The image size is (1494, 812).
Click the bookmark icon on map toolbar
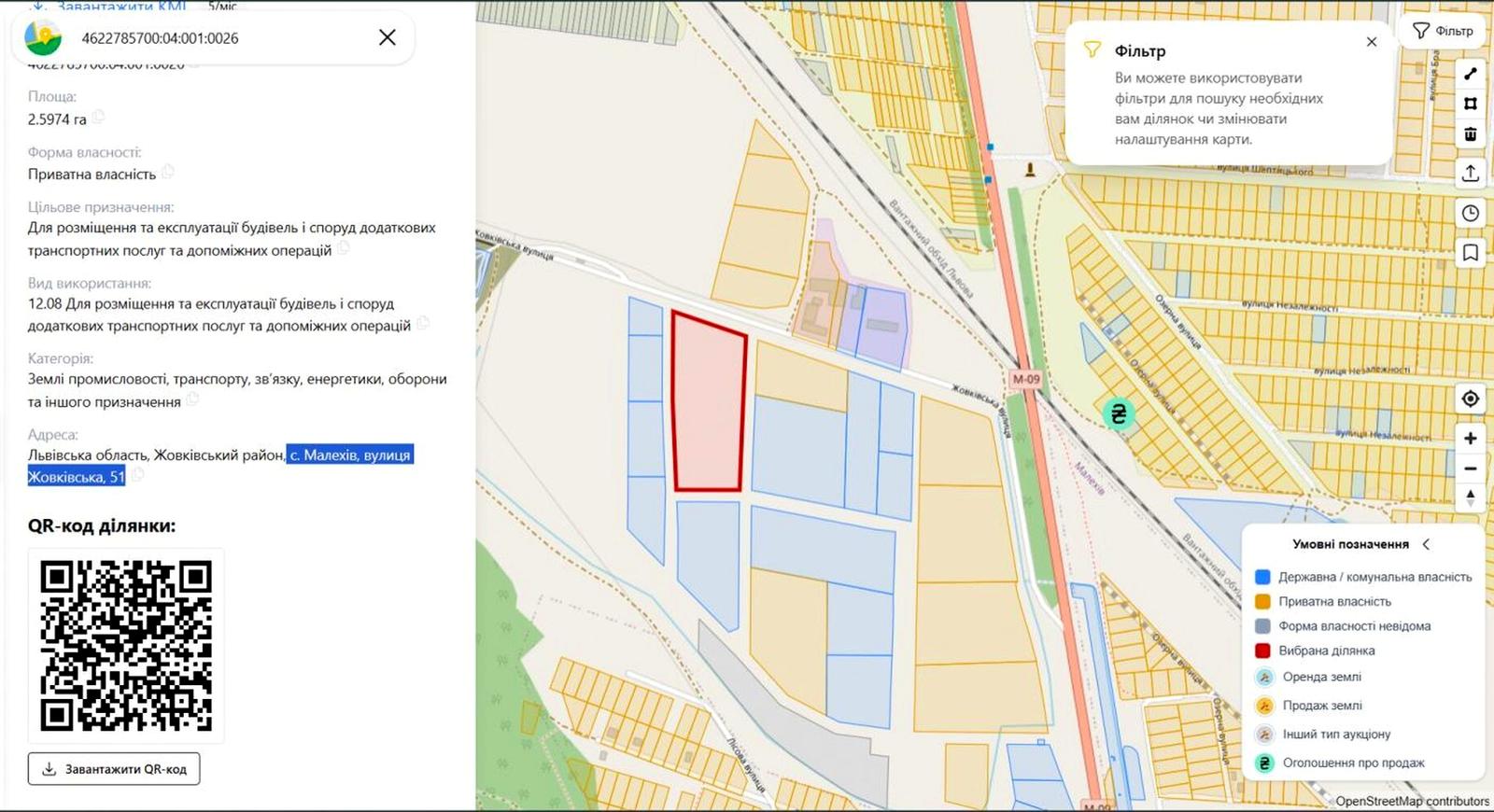(1470, 253)
